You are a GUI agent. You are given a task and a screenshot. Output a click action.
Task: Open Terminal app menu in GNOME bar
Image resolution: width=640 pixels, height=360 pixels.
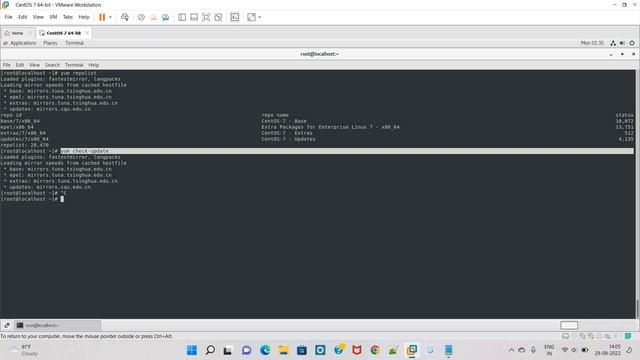tap(74, 43)
